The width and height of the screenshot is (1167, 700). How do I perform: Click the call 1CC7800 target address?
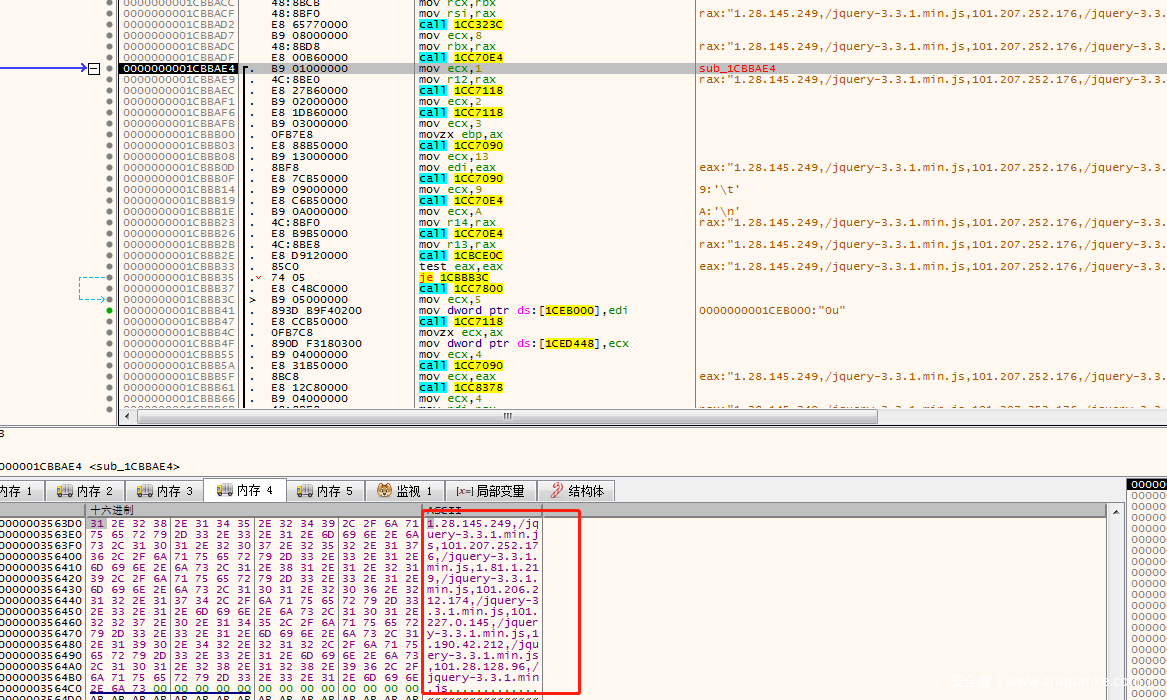pyautogui.click(x=478, y=289)
